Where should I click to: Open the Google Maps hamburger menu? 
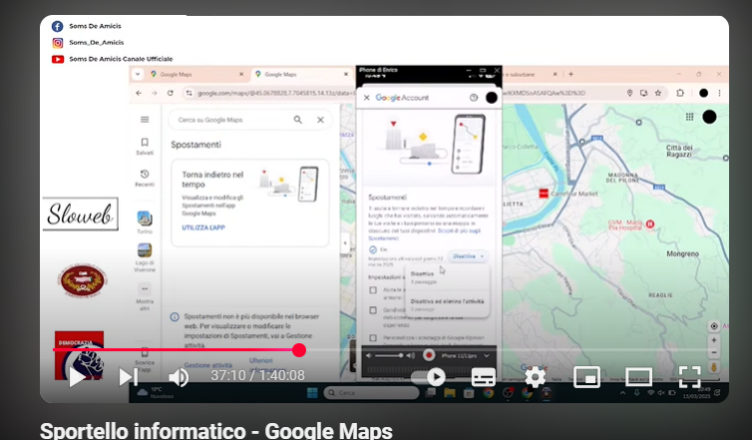(x=145, y=119)
